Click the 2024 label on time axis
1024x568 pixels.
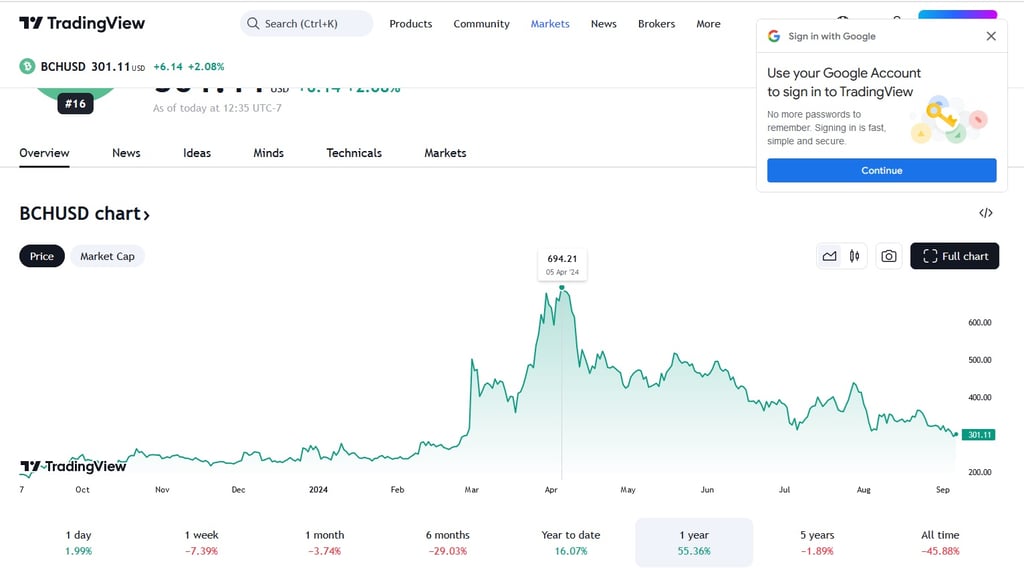click(x=318, y=490)
